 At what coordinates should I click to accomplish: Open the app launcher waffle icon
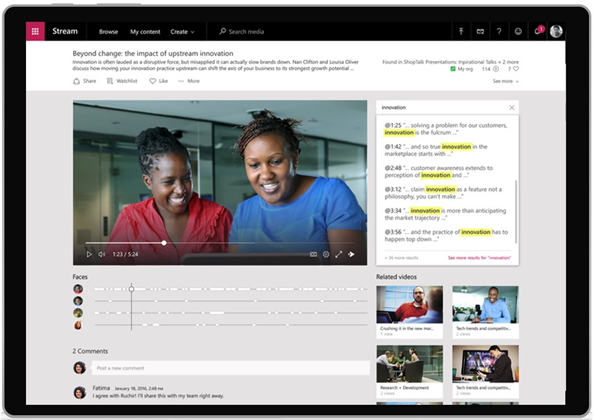(35, 31)
